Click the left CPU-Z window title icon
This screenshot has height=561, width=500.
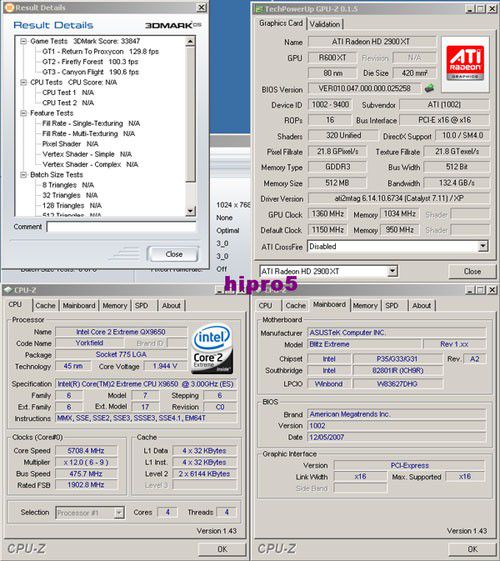coord(8,290)
